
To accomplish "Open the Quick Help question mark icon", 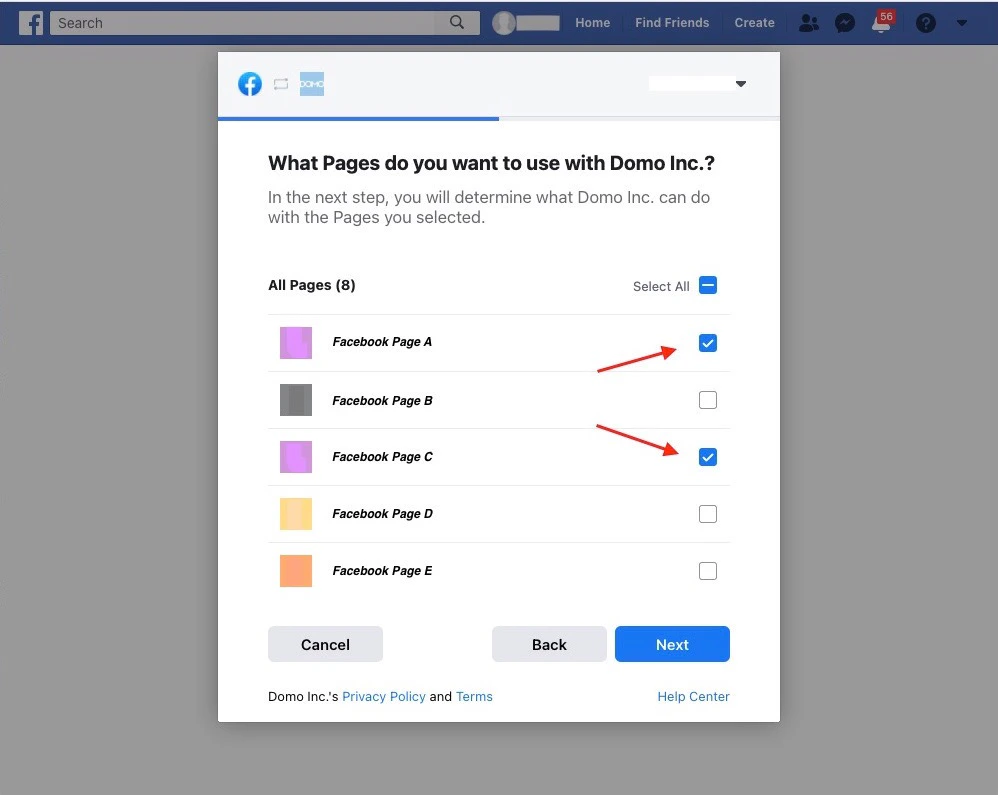I will tap(925, 23).
